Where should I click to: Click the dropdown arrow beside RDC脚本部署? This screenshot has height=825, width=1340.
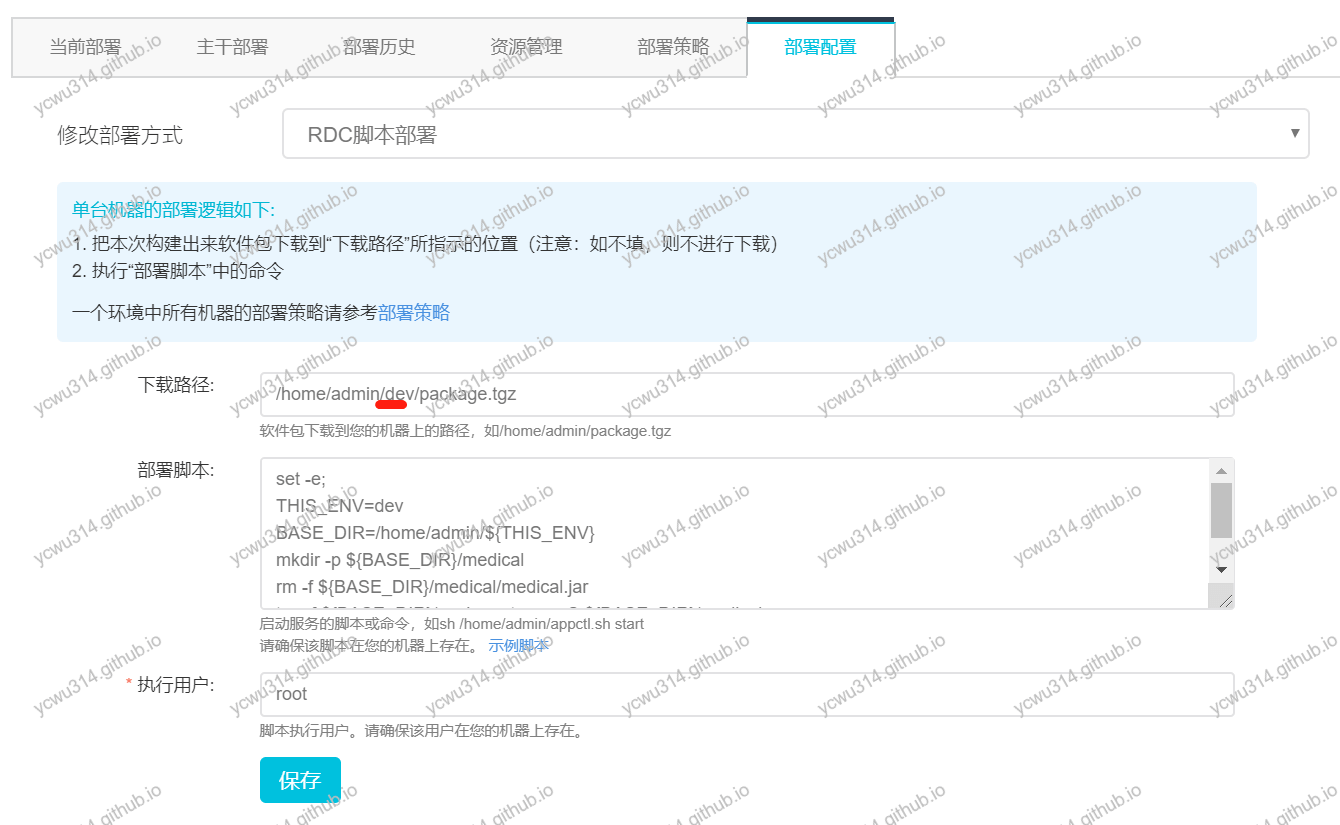tap(1296, 133)
